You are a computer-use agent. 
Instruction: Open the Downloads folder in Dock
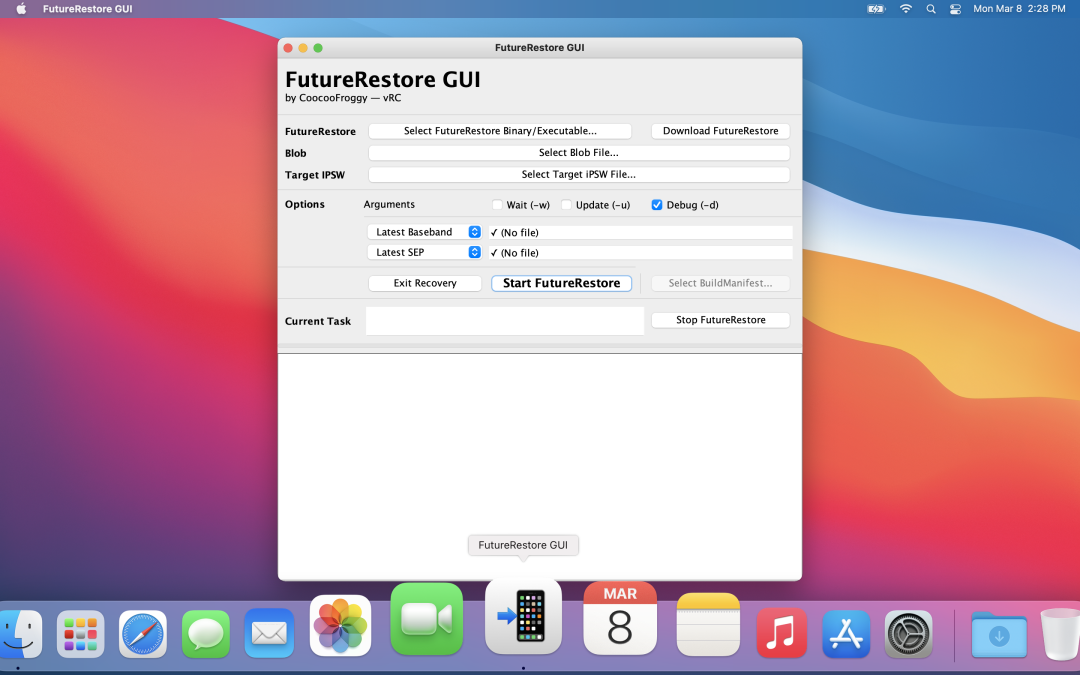[x=999, y=634]
